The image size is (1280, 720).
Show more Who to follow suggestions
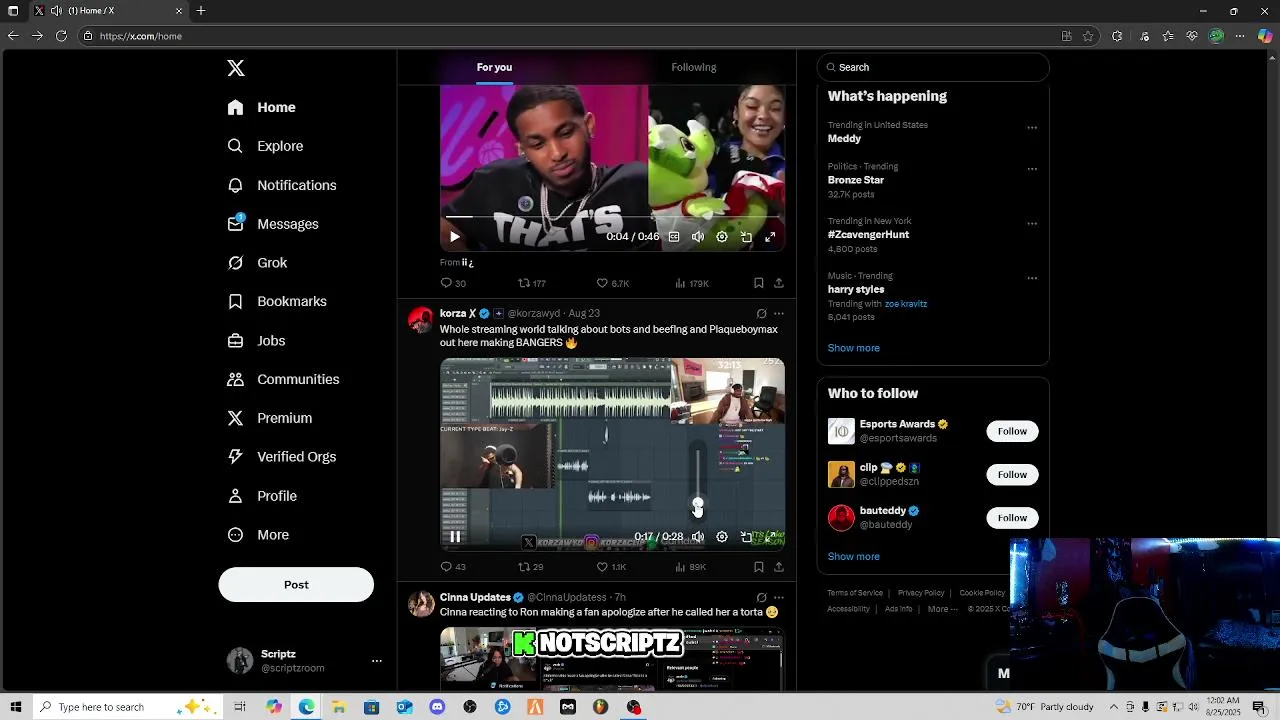(x=854, y=556)
